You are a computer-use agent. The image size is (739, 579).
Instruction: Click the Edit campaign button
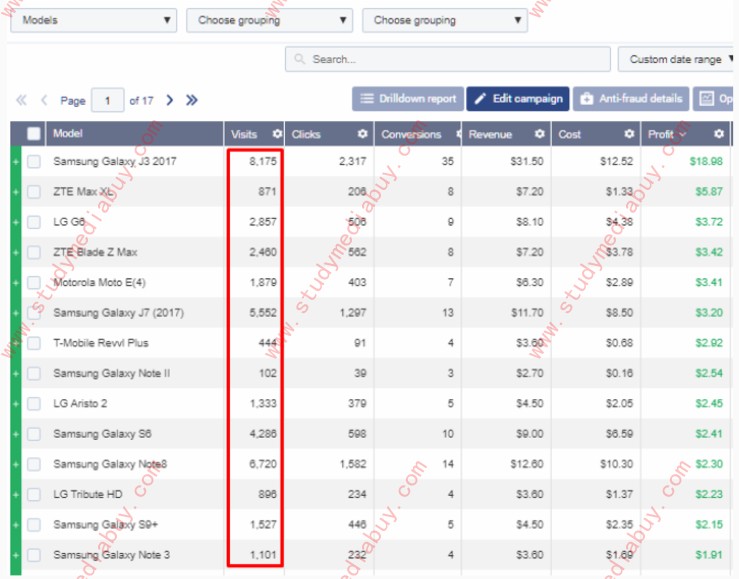(x=518, y=99)
